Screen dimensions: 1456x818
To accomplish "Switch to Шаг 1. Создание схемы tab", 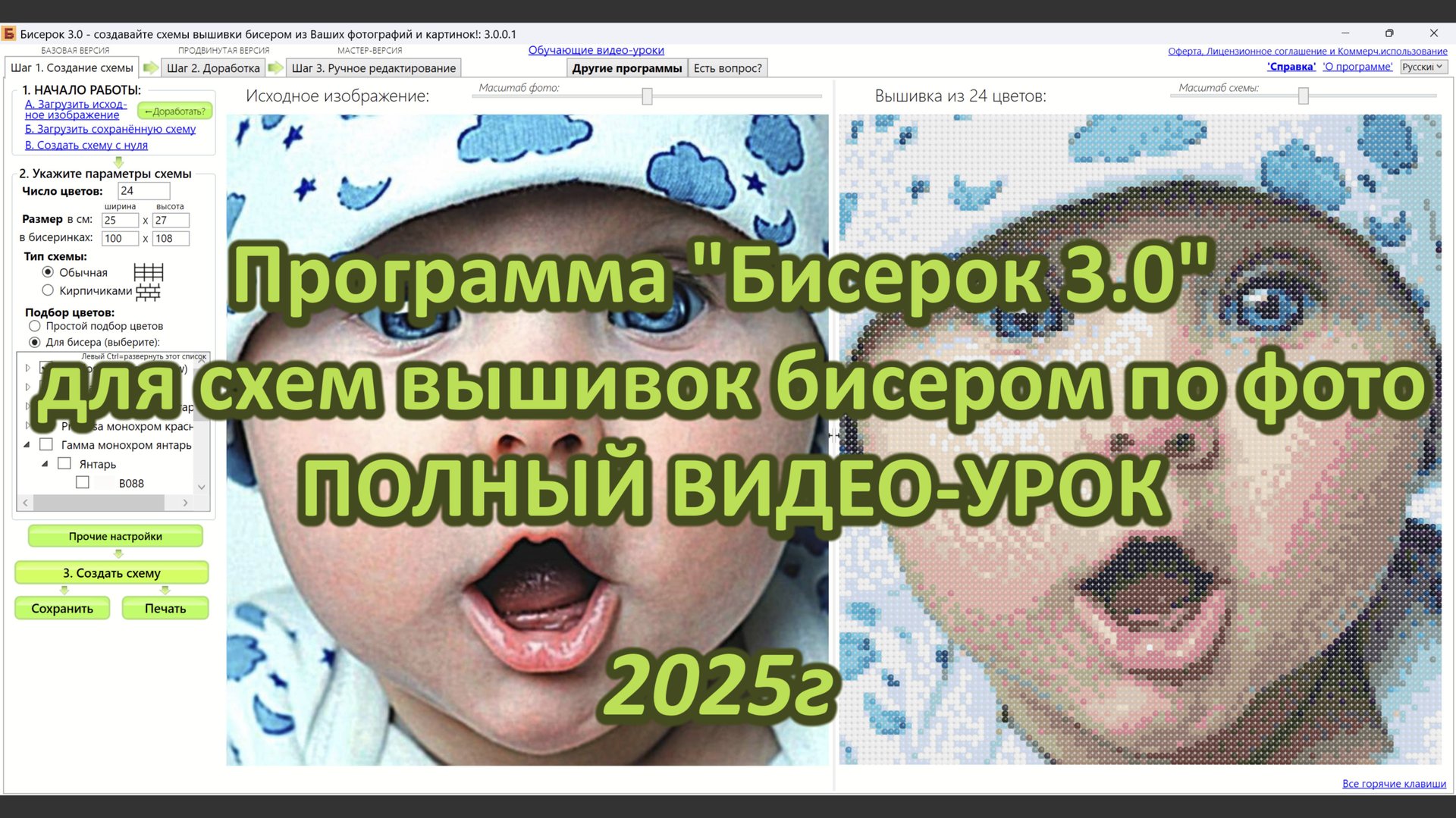I will (x=72, y=67).
